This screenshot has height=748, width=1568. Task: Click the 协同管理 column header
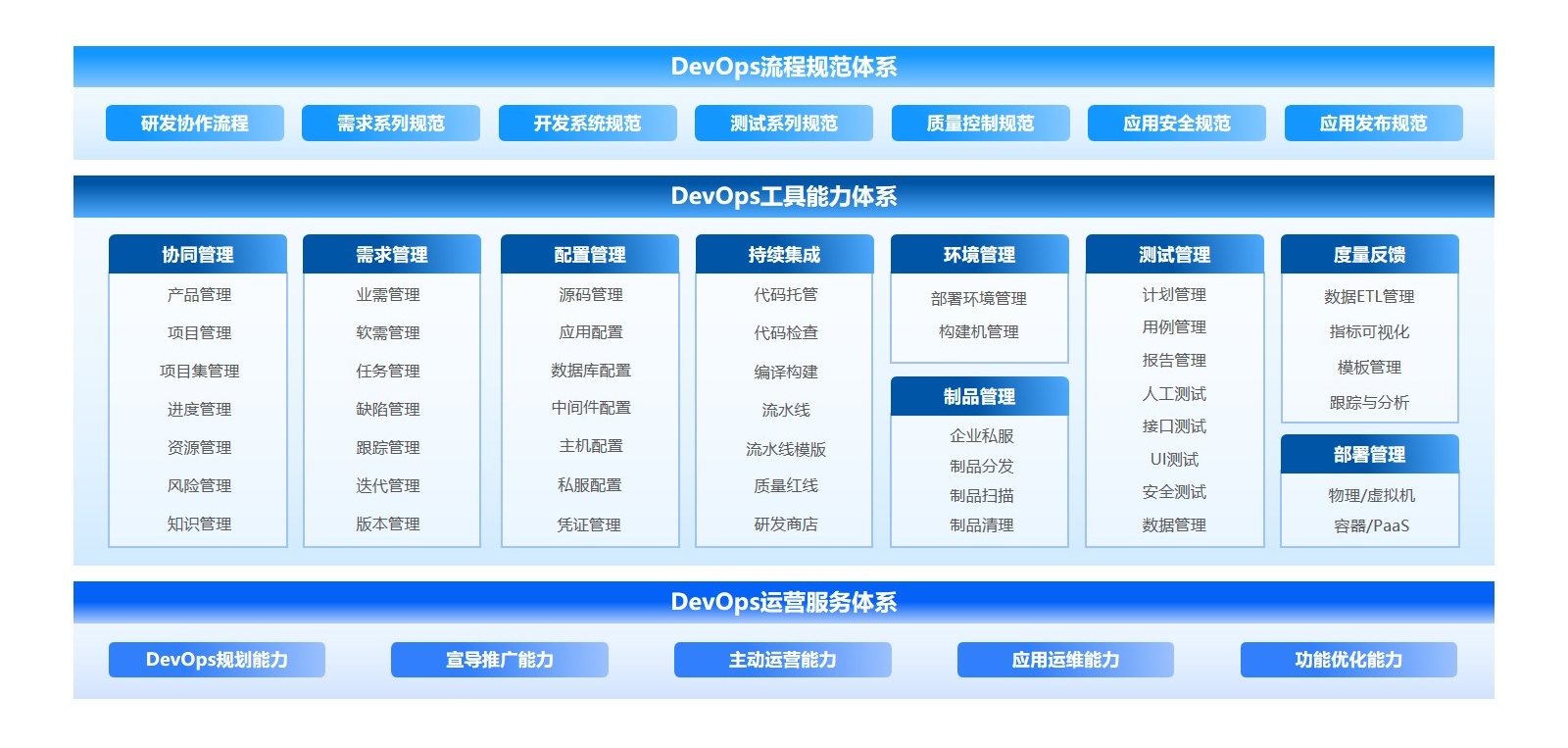point(198,255)
